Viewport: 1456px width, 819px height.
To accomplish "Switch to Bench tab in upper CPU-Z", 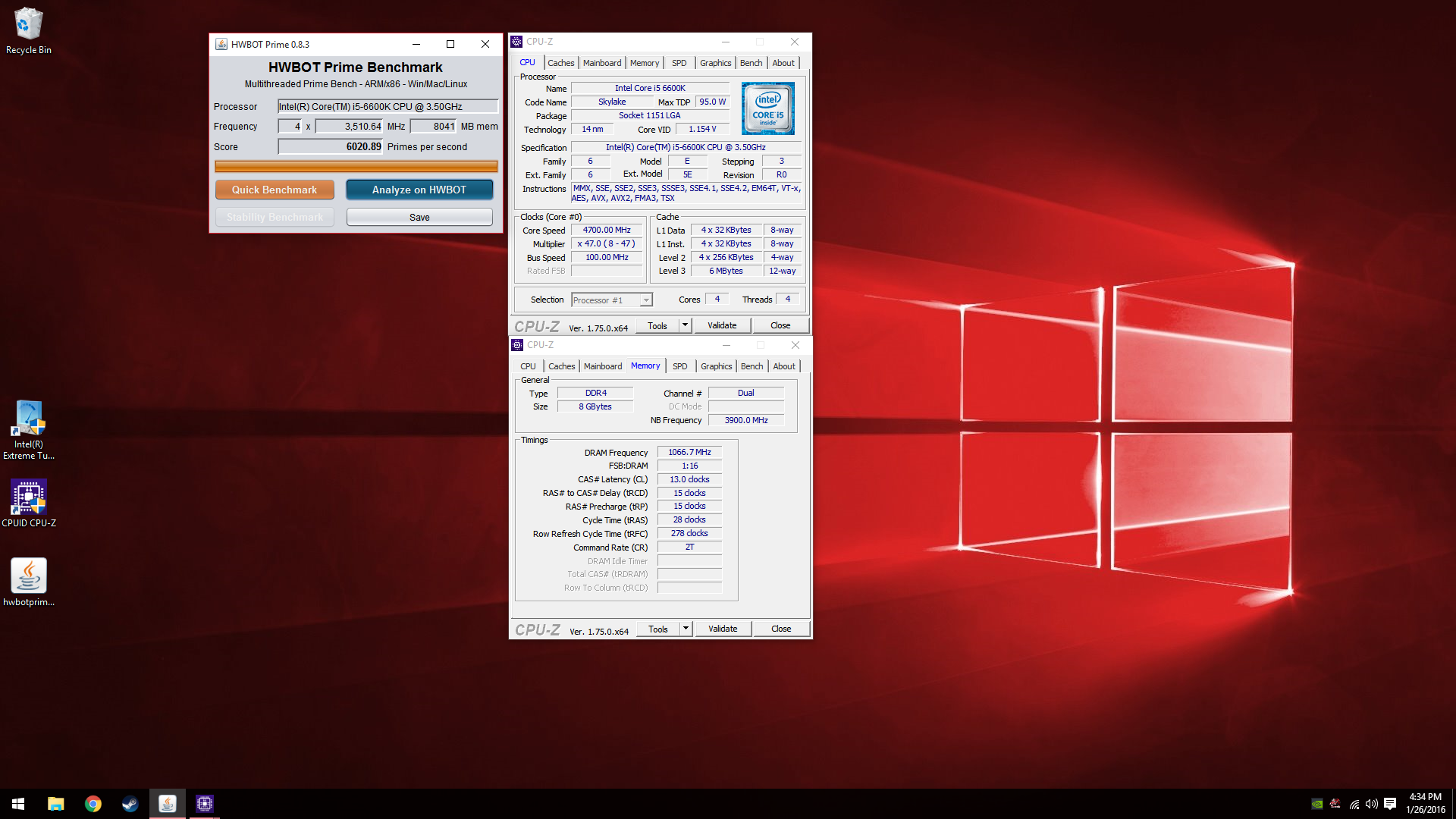I will click(751, 63).
